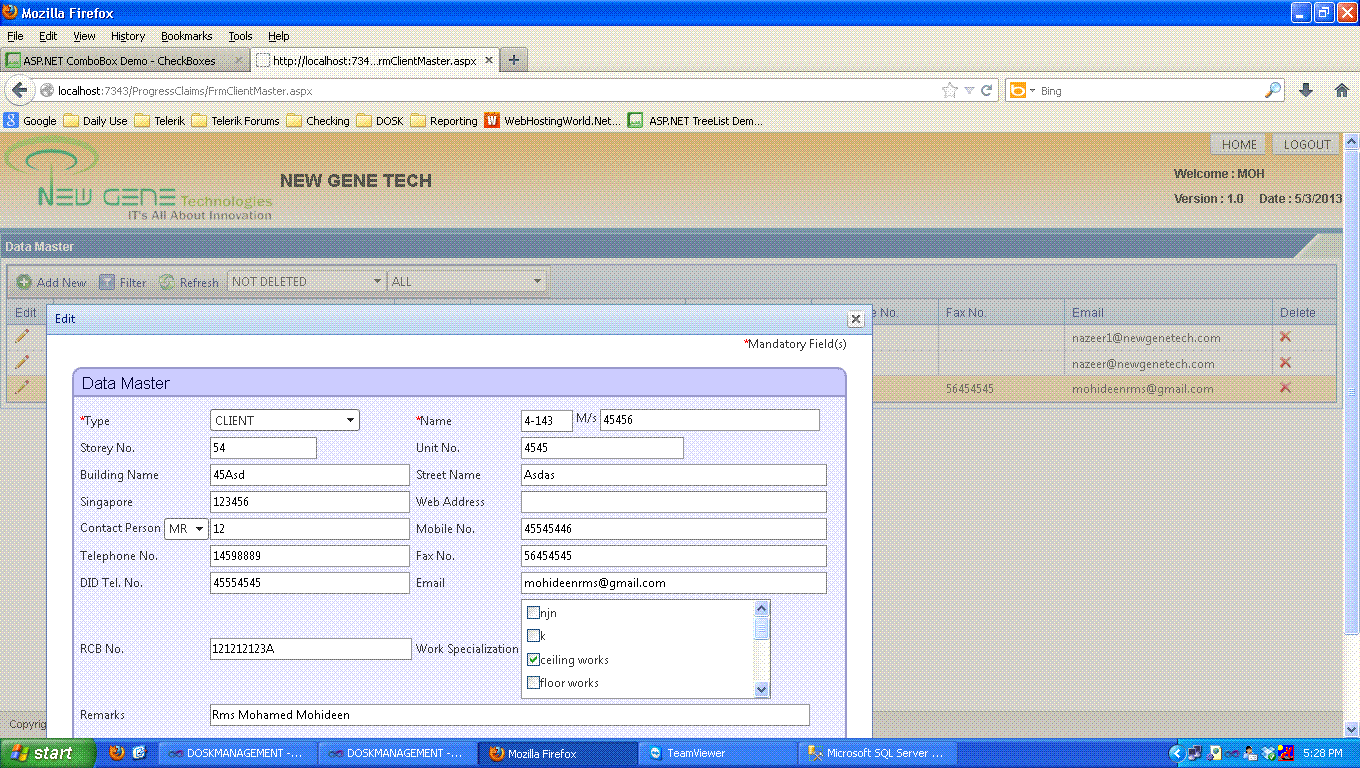Click the Web Address input field

pyautogui.click(x=674, y=502)
